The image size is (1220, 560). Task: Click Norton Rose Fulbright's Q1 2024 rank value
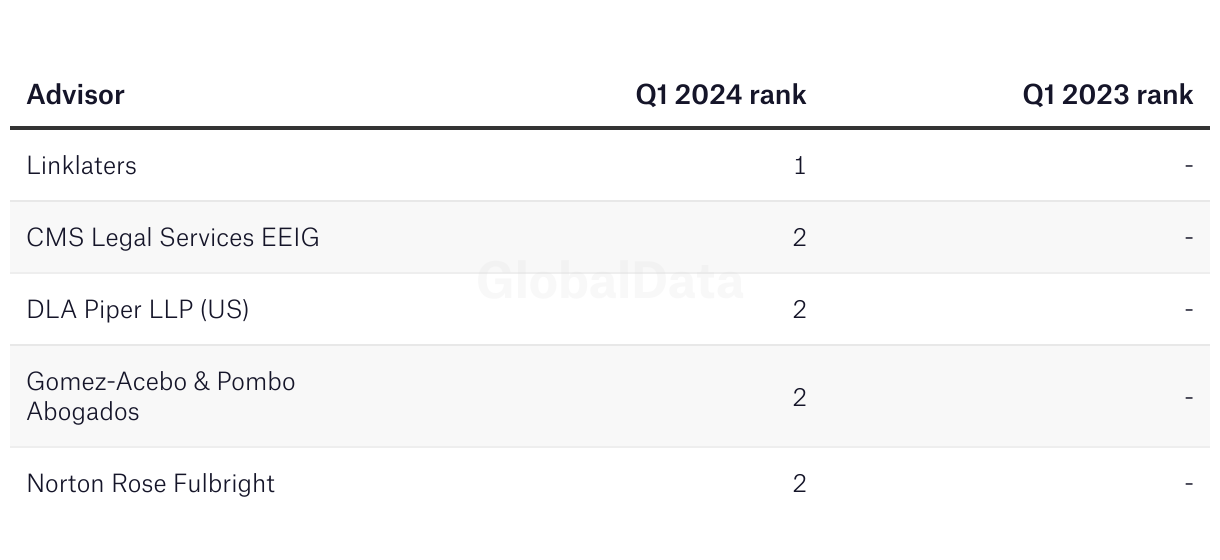[x=799, y=483]
